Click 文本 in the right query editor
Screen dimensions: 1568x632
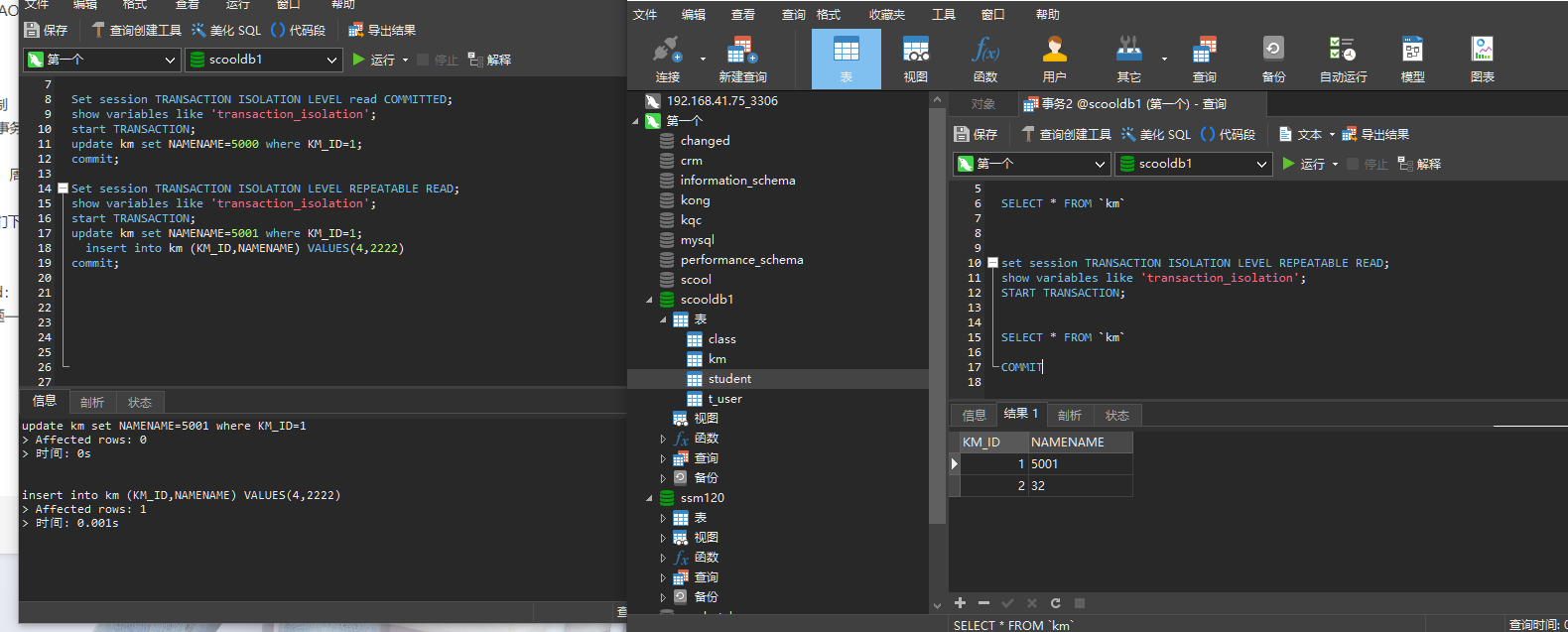click(1300, 134)
